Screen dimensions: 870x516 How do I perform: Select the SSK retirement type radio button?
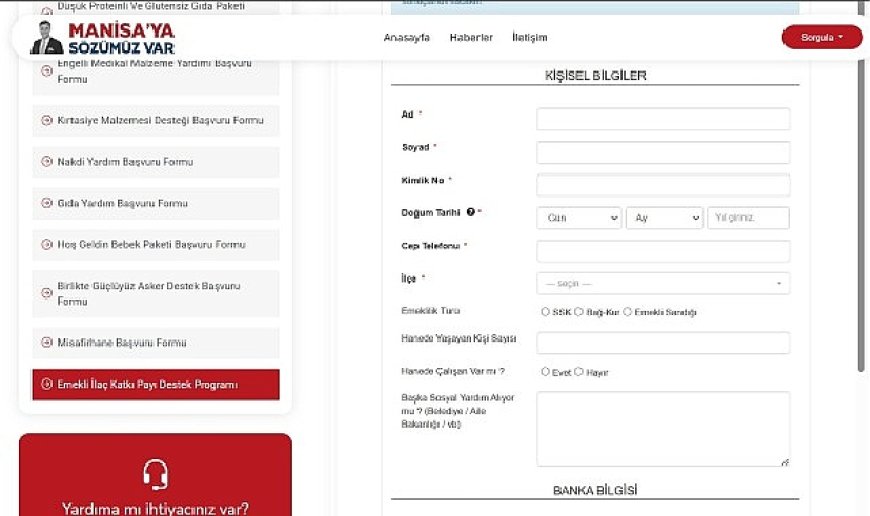pos(545,312)
